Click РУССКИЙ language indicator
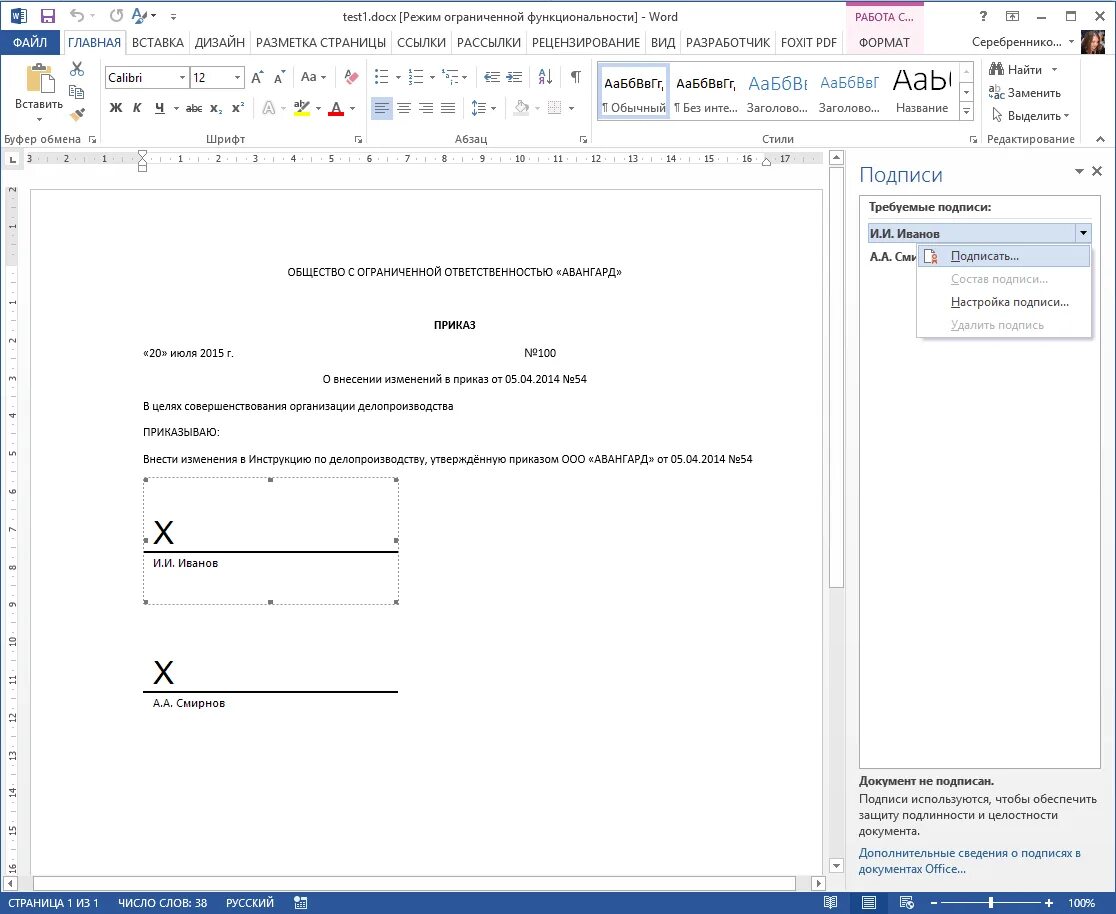Viewport: 1116px width, 914px height. [250, 903]
